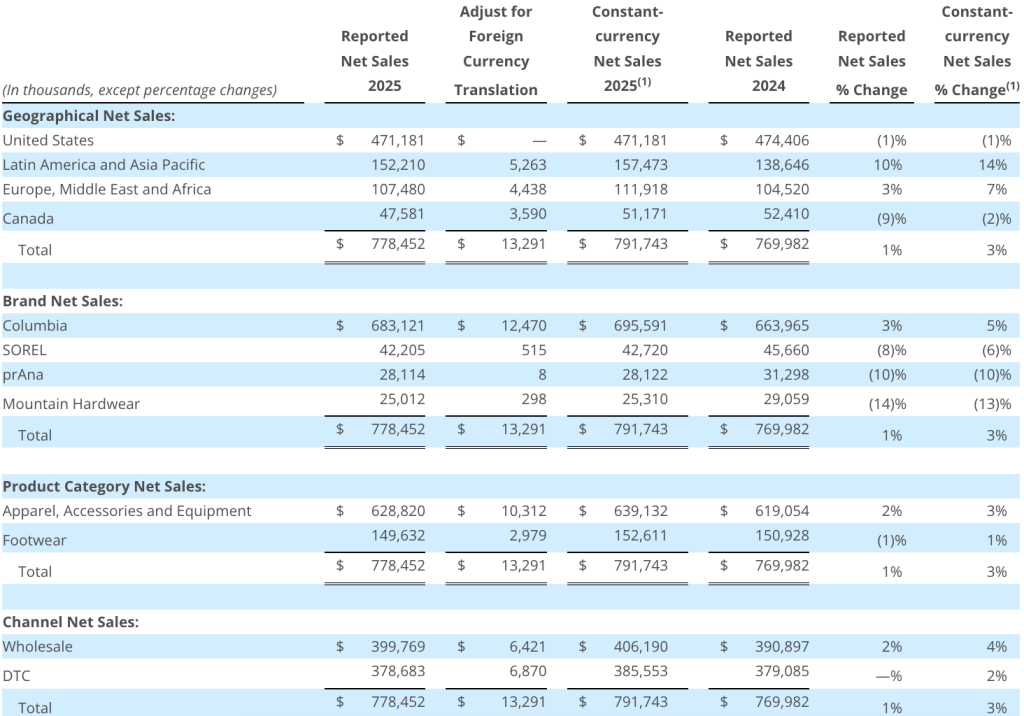This screenshot has width=1024, height=716.
Task: Click DTC currency adjustment 6,870
Action: pos(528,672)
